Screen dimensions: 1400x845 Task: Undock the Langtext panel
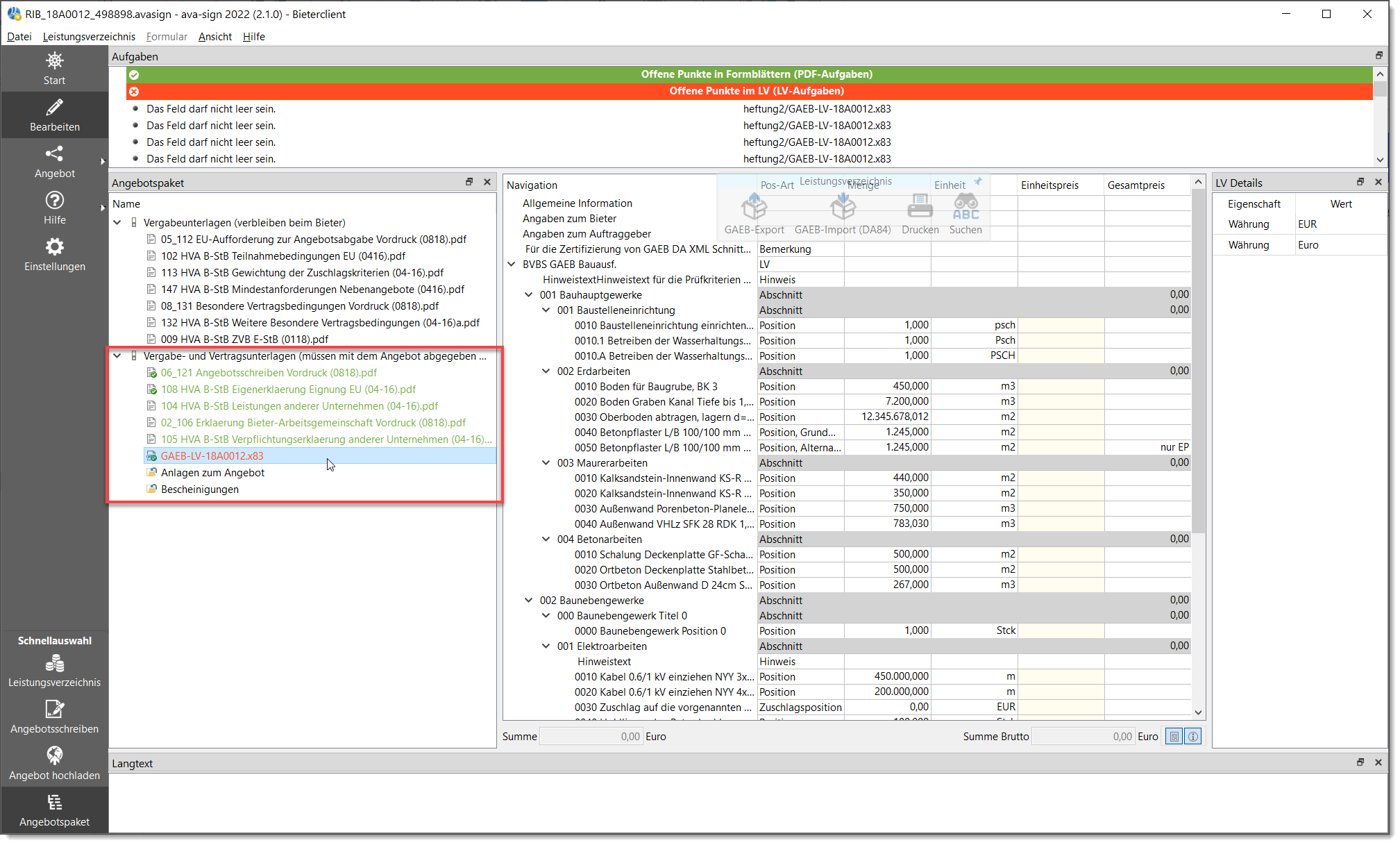pos(1360,762)
